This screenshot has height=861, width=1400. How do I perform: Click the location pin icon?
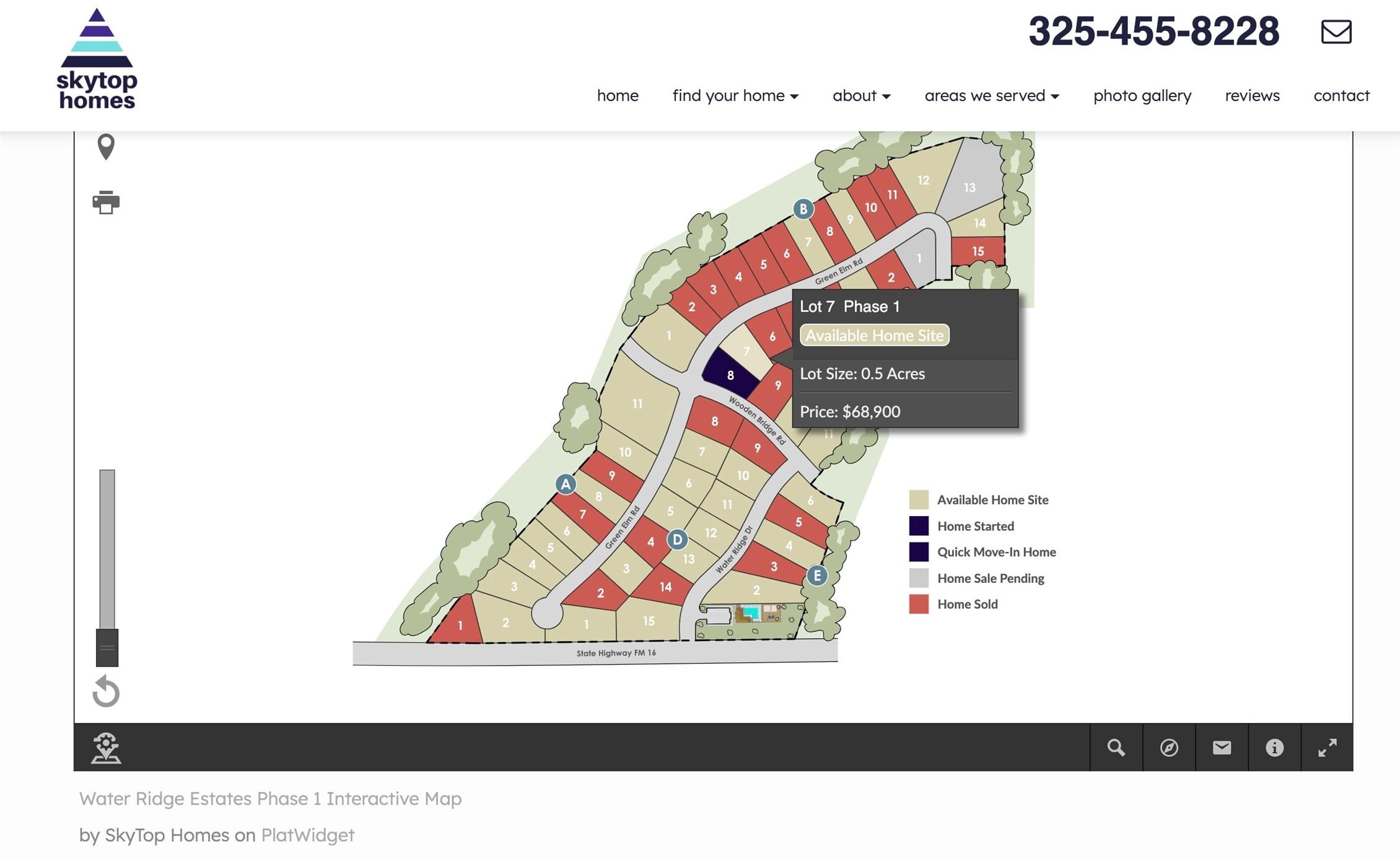[106, 147]
